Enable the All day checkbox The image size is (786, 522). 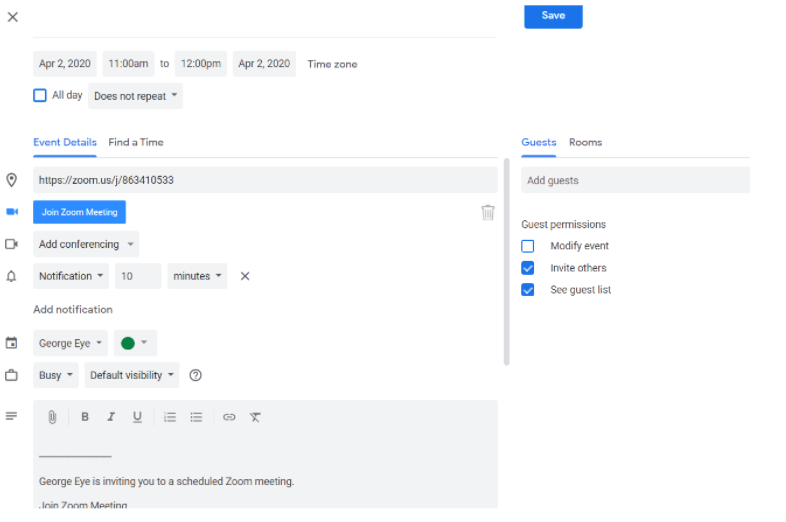(40, 95)
